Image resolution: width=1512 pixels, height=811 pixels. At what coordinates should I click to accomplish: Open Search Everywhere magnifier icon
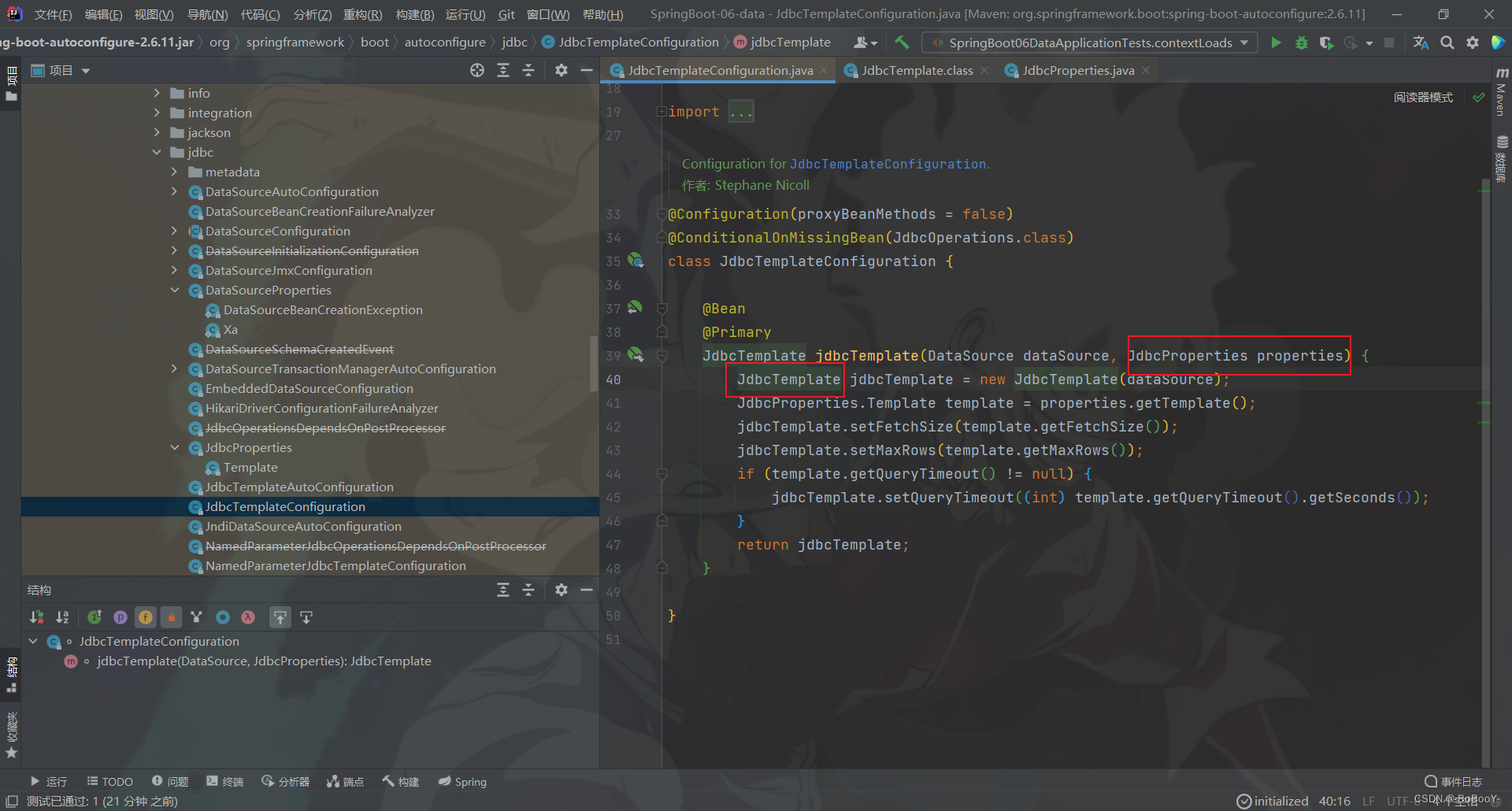click(1447, 43)
